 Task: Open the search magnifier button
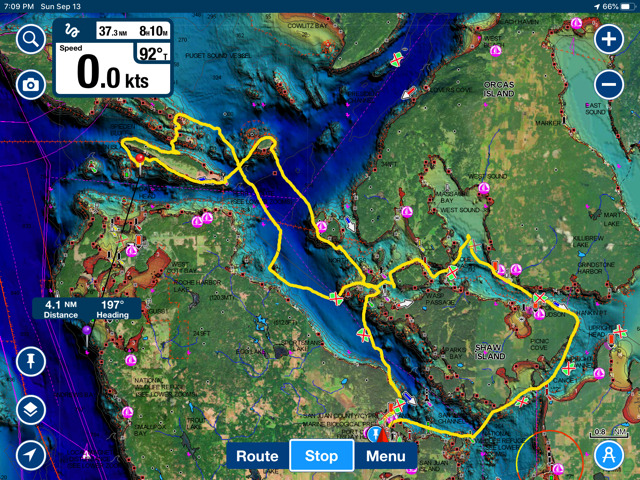[x=31, y=39]
